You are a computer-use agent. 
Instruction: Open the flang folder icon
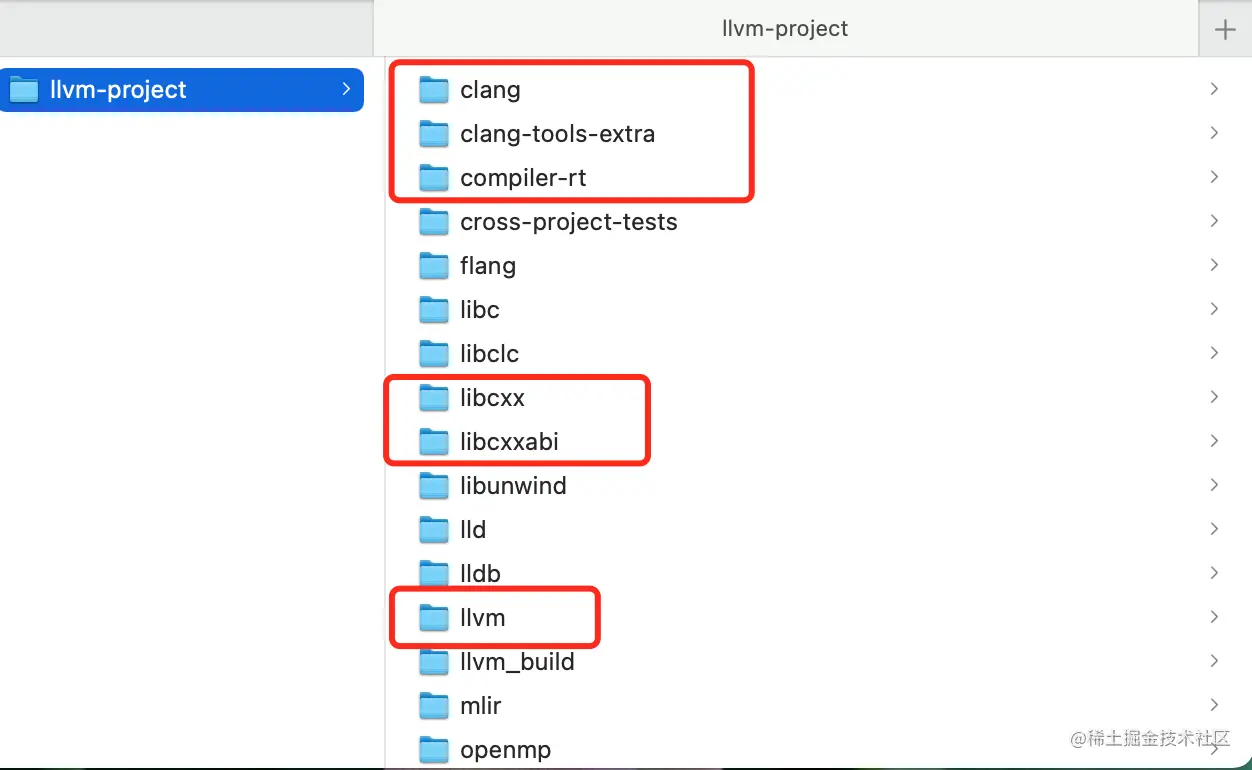click(x=434, y=265)
